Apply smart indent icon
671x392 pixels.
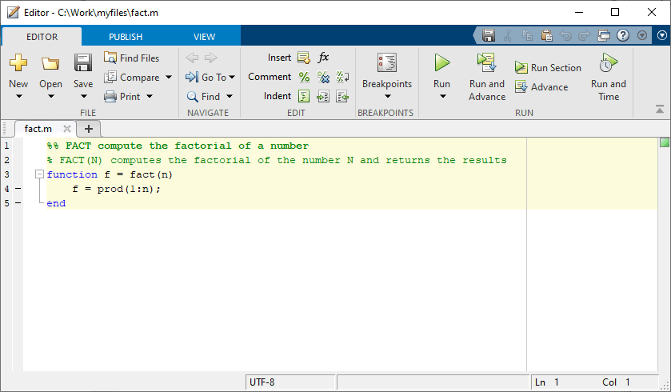pos(304,96)
